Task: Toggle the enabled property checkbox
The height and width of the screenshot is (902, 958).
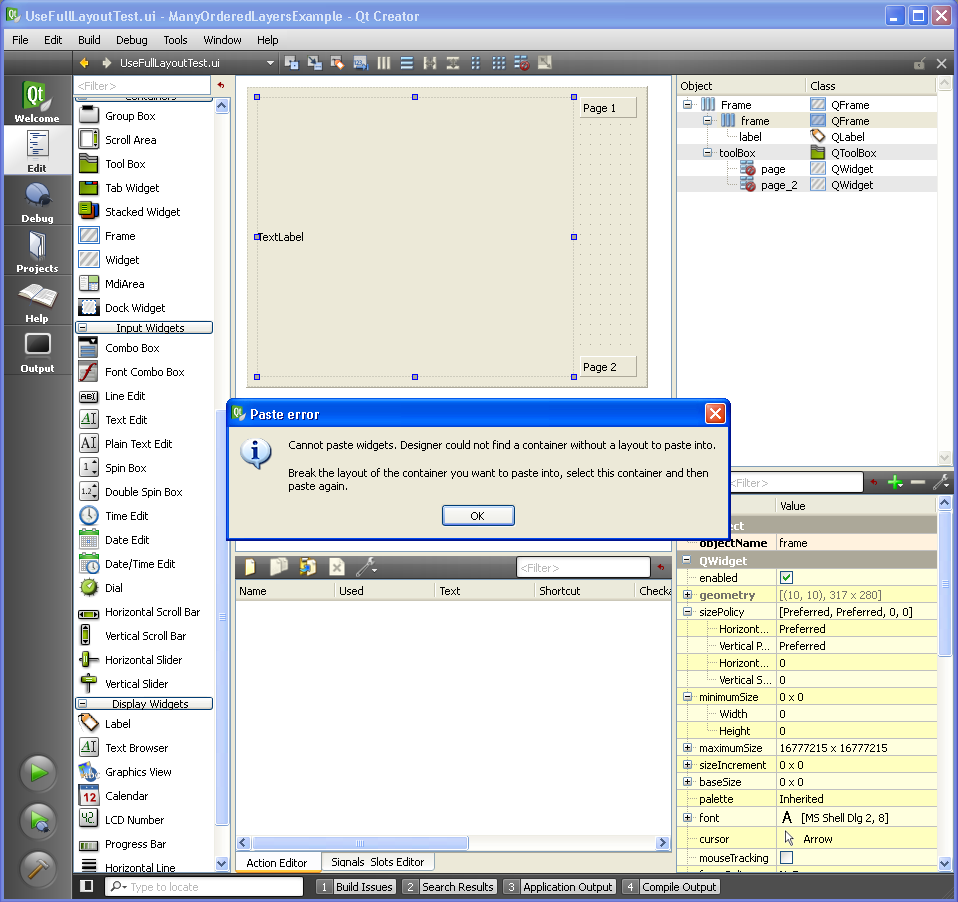Action: [786, 578]
